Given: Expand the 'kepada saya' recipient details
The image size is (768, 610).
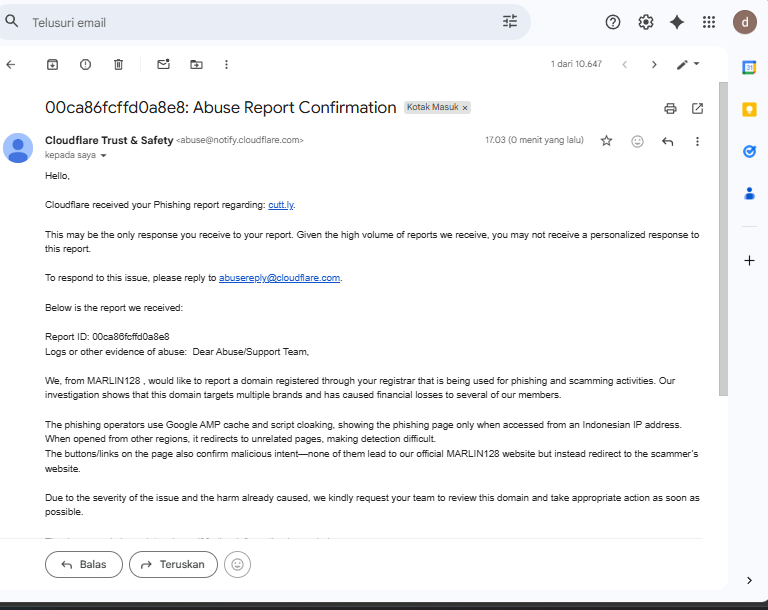Looking at the screenshot, I should (x=103, y=155).
